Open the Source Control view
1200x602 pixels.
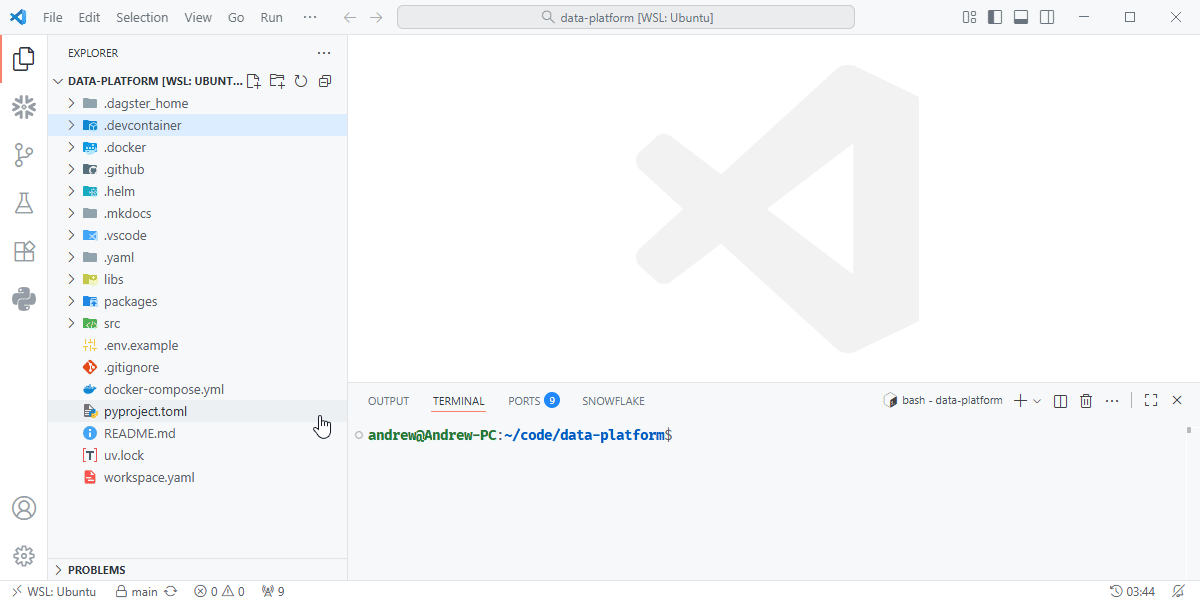pos(23,155)
